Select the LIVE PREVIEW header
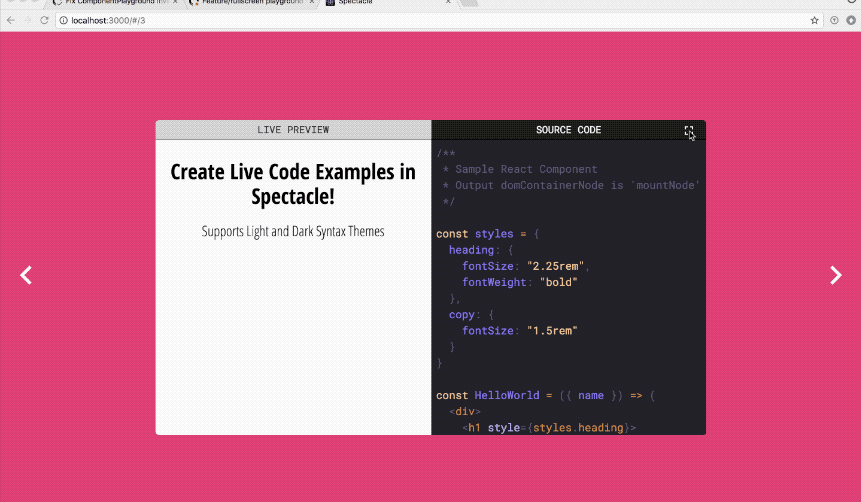861x502 pixels. (293, 130)
